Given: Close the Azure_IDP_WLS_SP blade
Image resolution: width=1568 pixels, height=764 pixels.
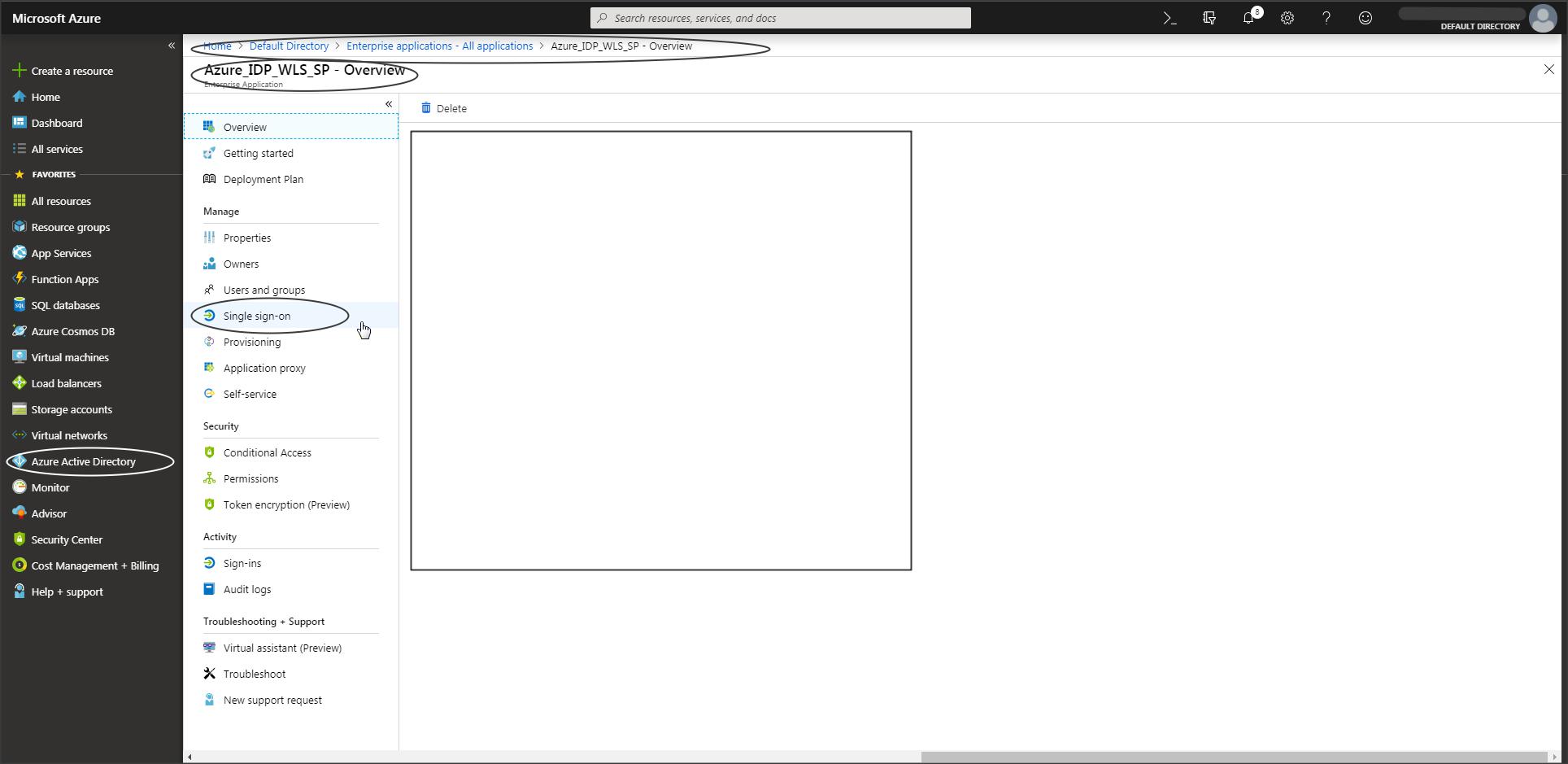Looking at the screenshot, I should [x=1548, y=70].
